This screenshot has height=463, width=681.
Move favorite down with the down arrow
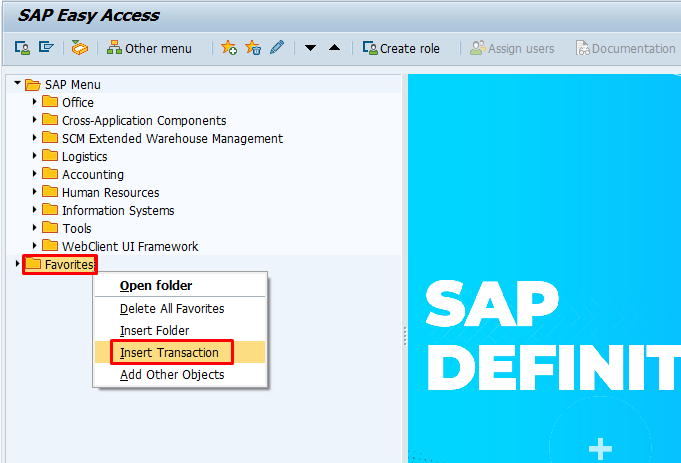(x=310, y=48)
